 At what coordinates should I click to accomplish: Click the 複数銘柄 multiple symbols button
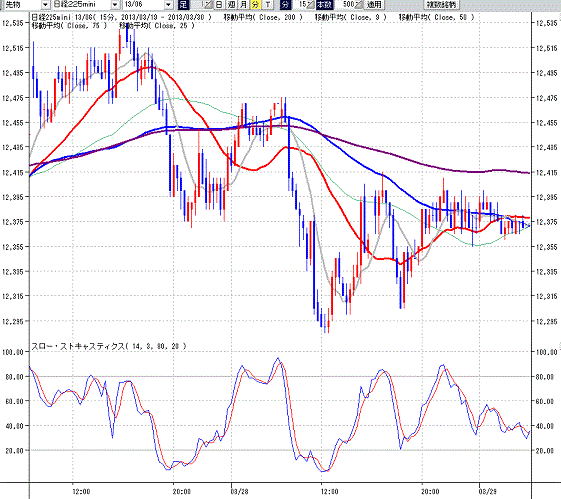click(x=442, y=5)
